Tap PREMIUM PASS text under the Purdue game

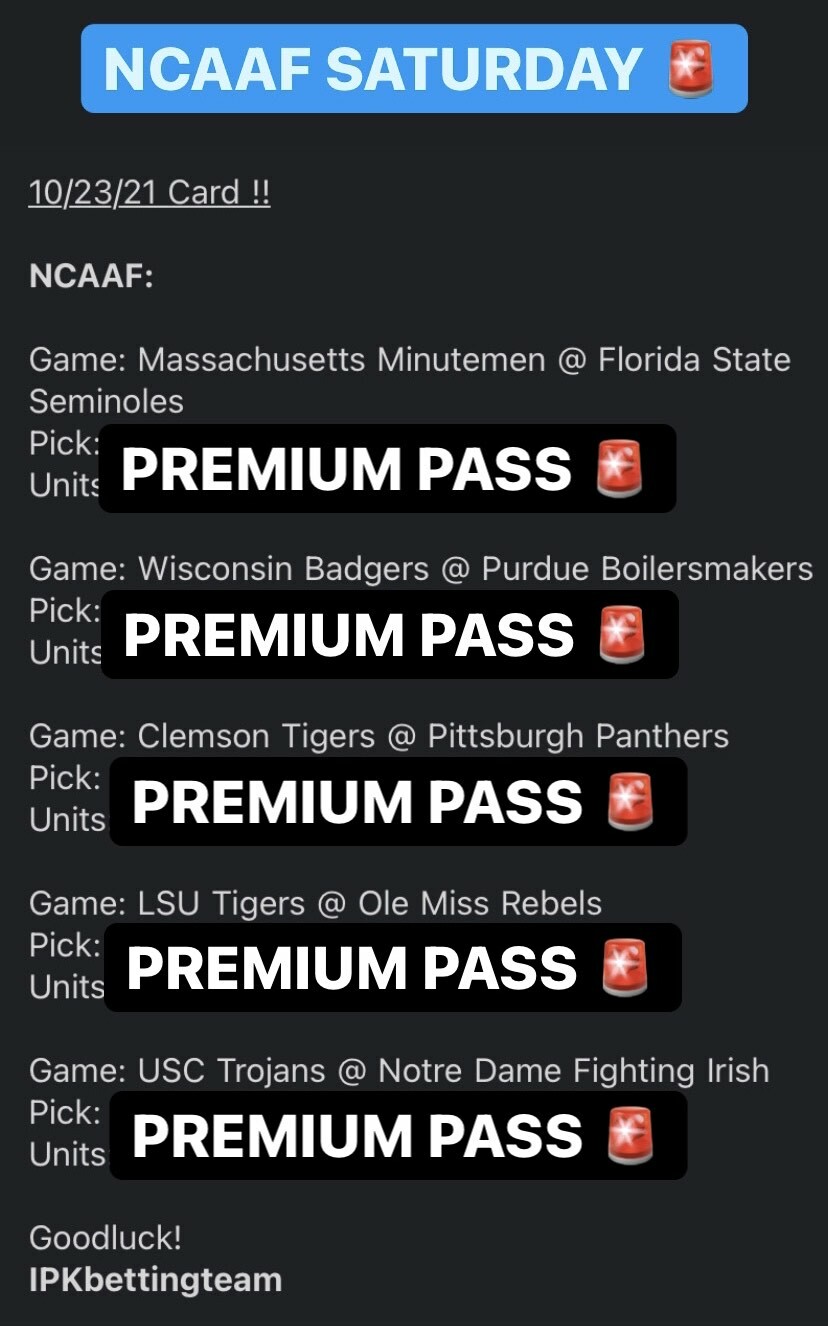point(349,635)
